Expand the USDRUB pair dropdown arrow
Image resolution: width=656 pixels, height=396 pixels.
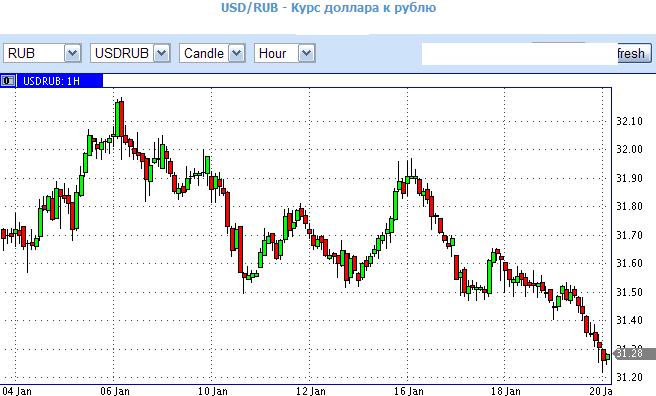point(161,54)
